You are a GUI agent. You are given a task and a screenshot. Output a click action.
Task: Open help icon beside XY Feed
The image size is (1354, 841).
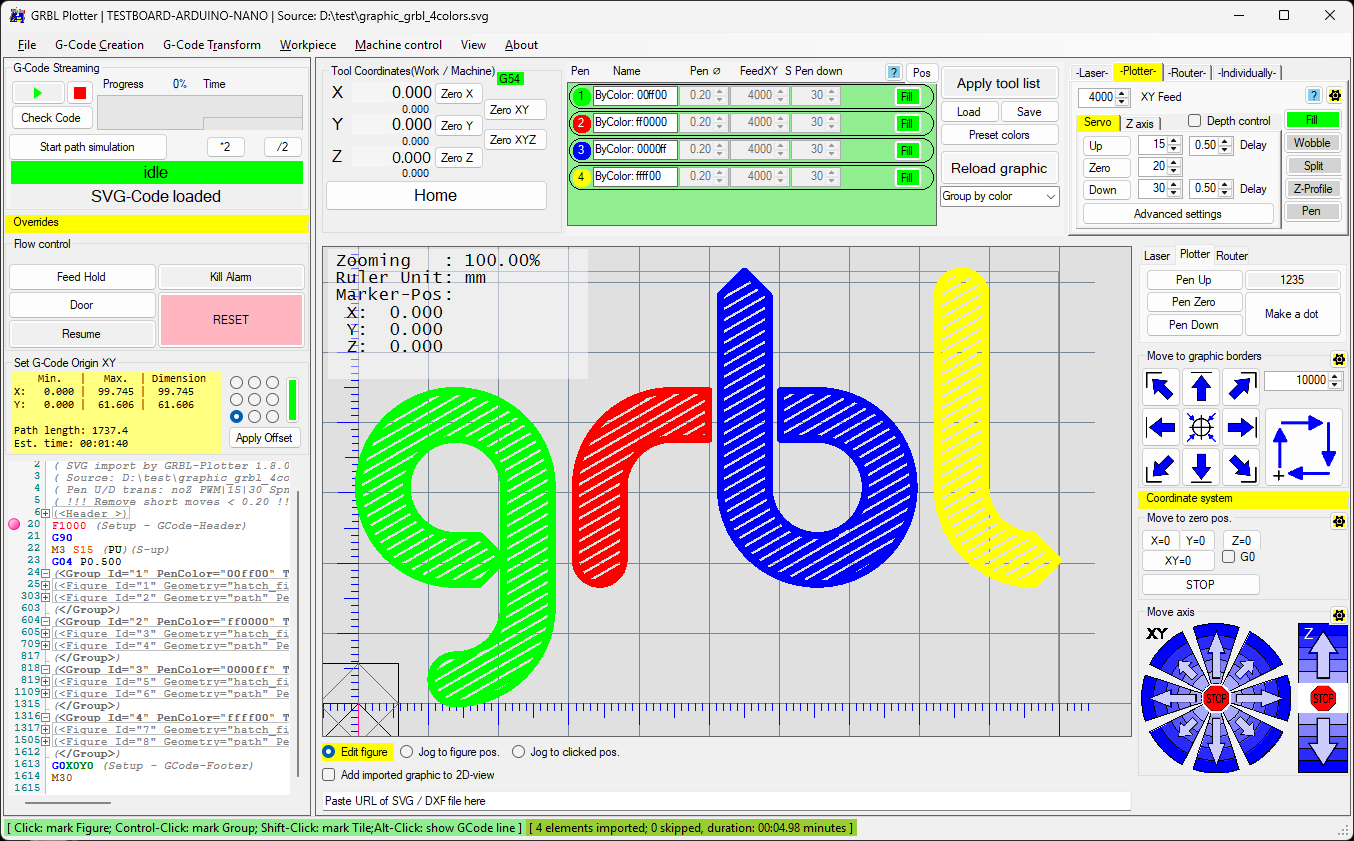[1314, 96]
